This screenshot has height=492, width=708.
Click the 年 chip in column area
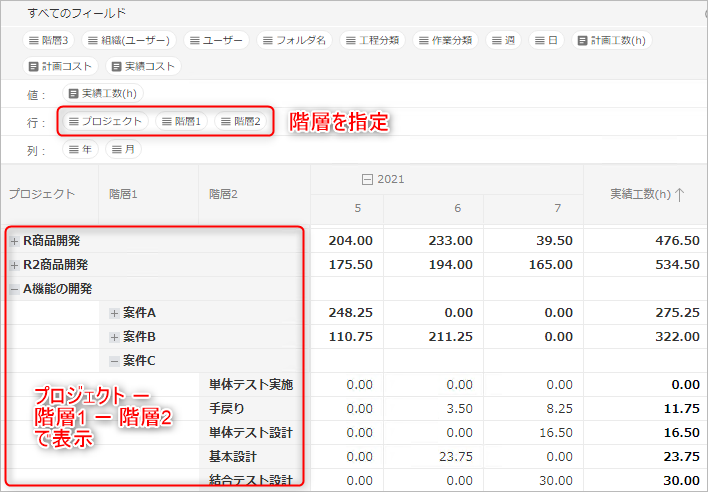(81, 149)
